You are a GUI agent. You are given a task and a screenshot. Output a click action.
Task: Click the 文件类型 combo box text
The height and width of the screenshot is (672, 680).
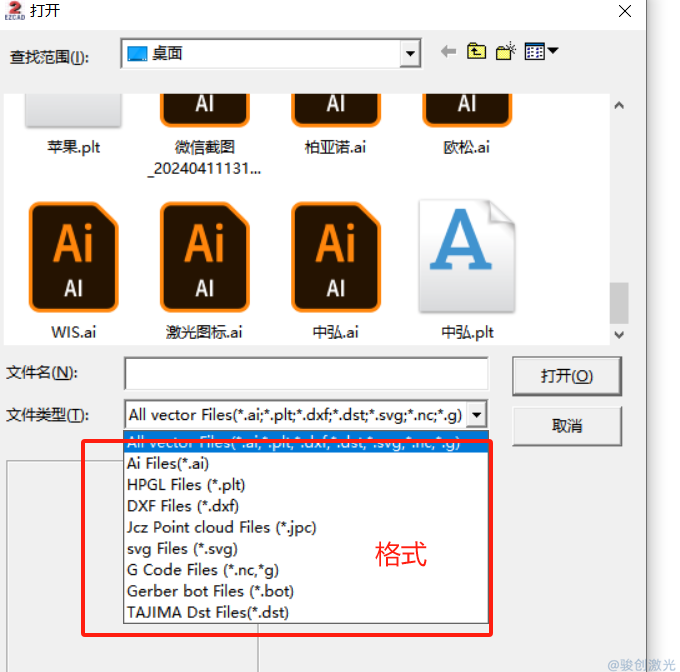296,415
